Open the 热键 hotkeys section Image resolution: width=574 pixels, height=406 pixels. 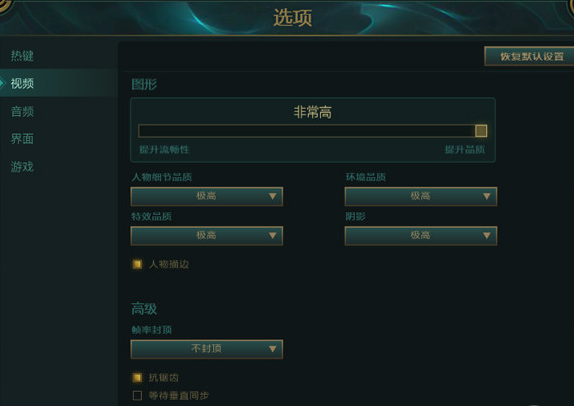tap(22, 56)
